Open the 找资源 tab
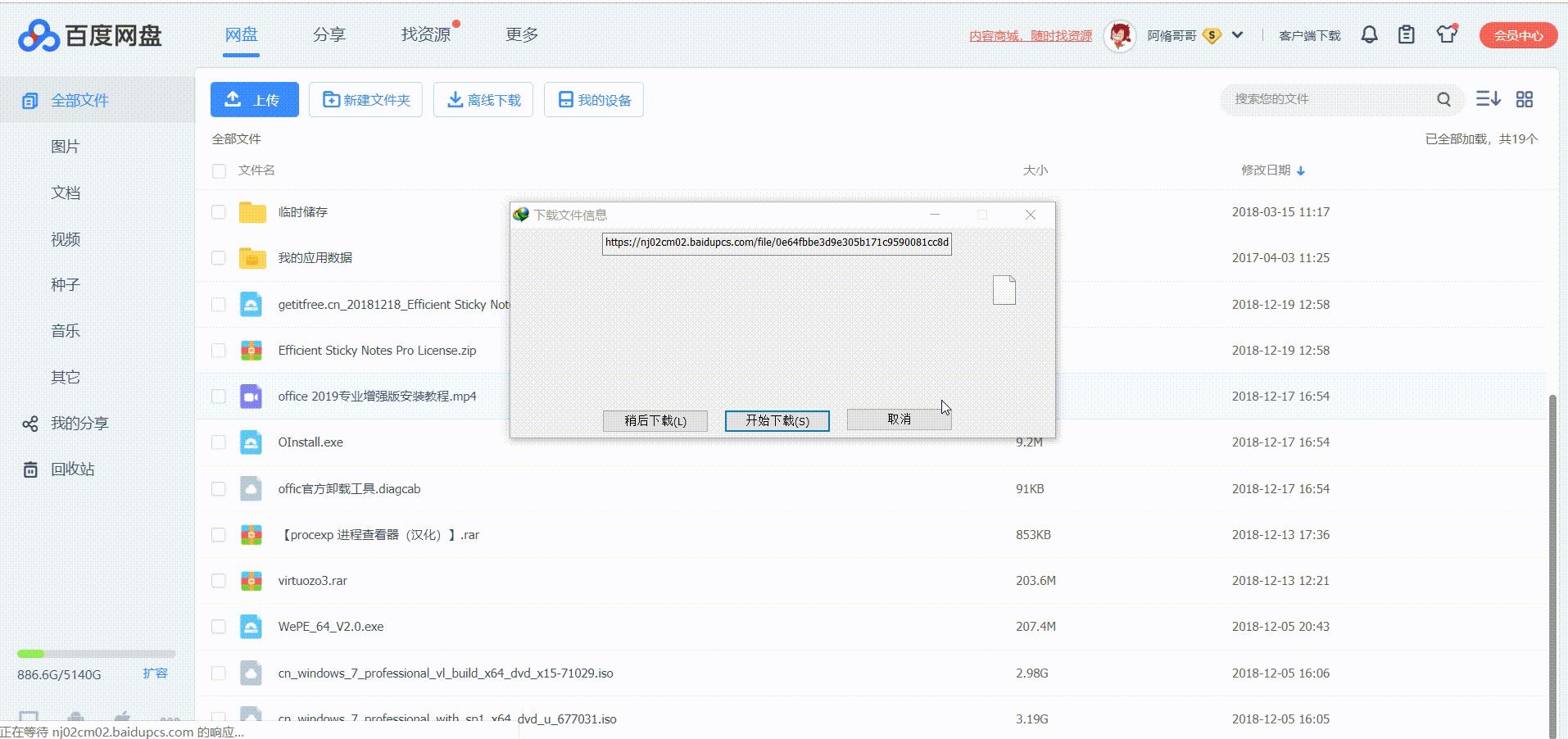Image resolution: width=1568 pixels, height=739 pixels. coord(426,34)
